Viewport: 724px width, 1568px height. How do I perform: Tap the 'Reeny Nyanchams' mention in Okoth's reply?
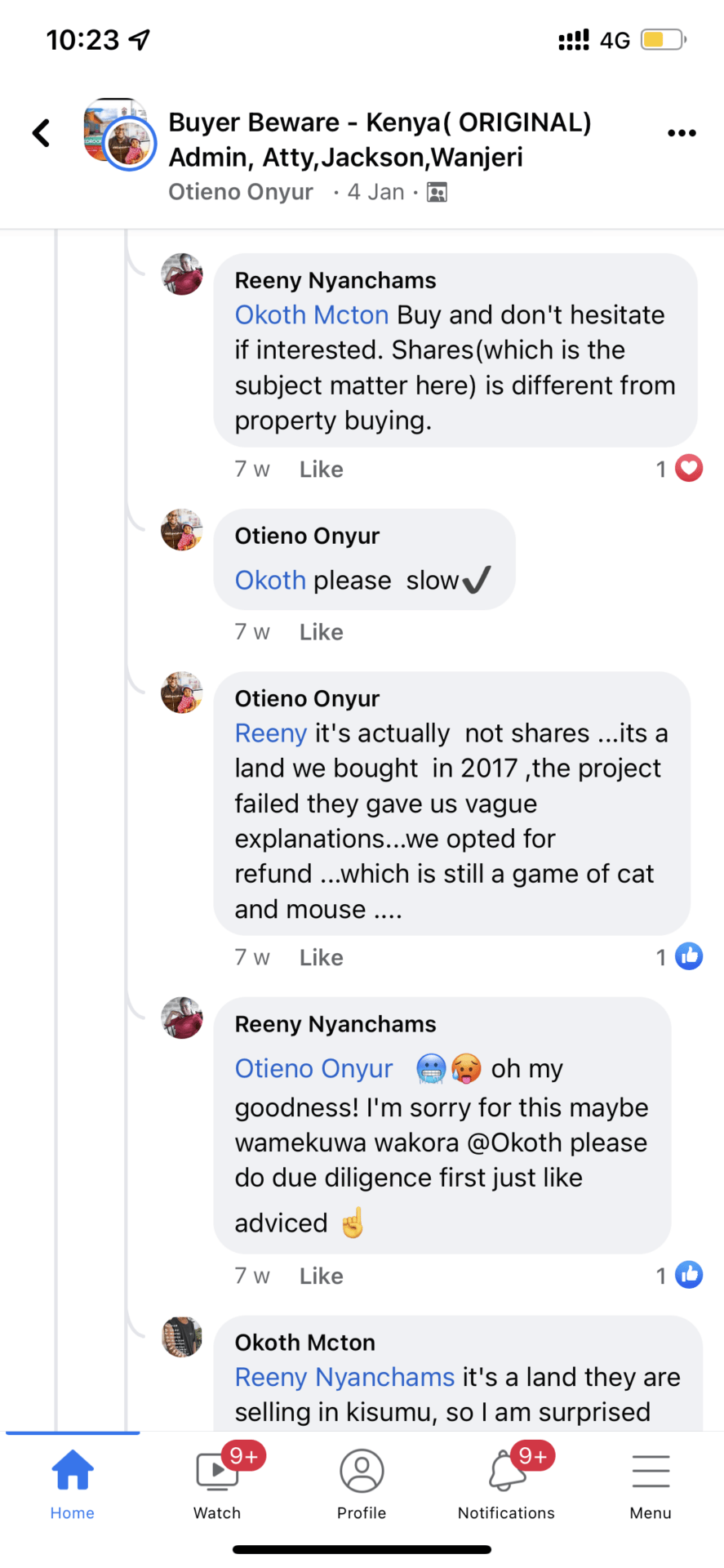(x=344, y=1378)
